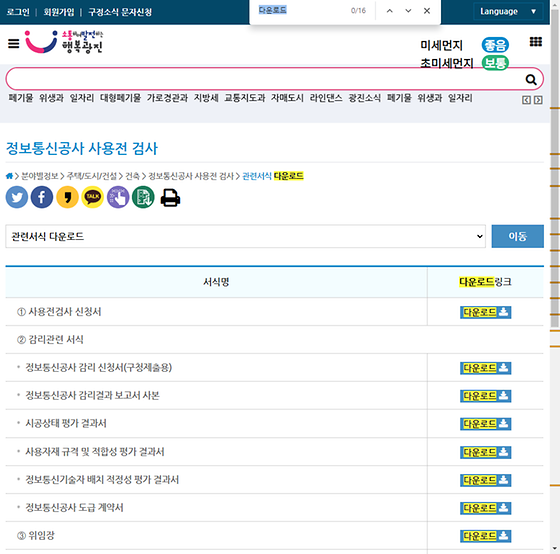Image resolution: width=560 pixels, height=554 pixels.
Task: Open the Language dropdown
Action: 508,11
